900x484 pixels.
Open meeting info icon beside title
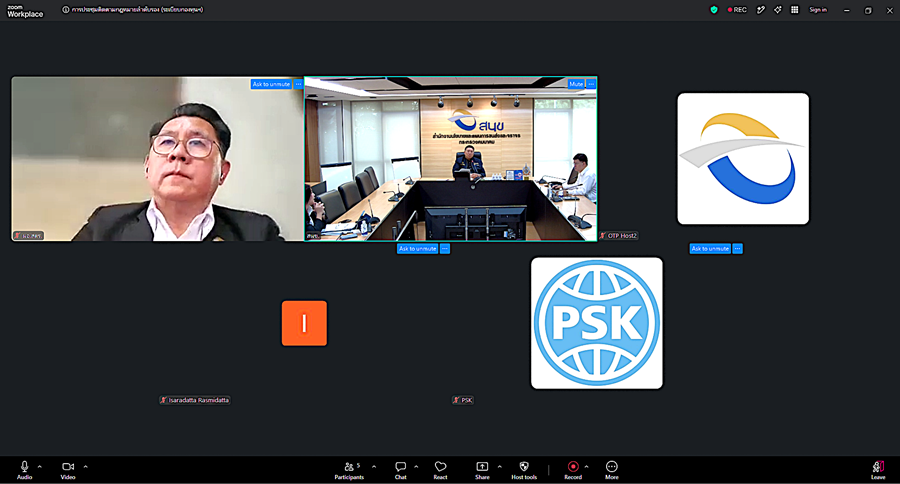pos(65,10)
